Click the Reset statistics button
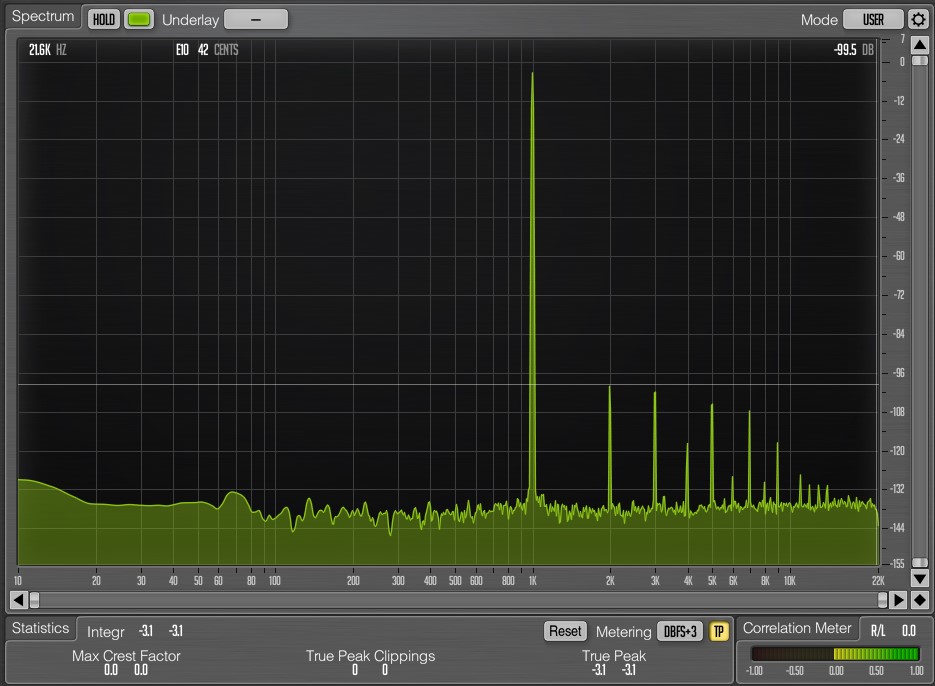 point(565,631)
